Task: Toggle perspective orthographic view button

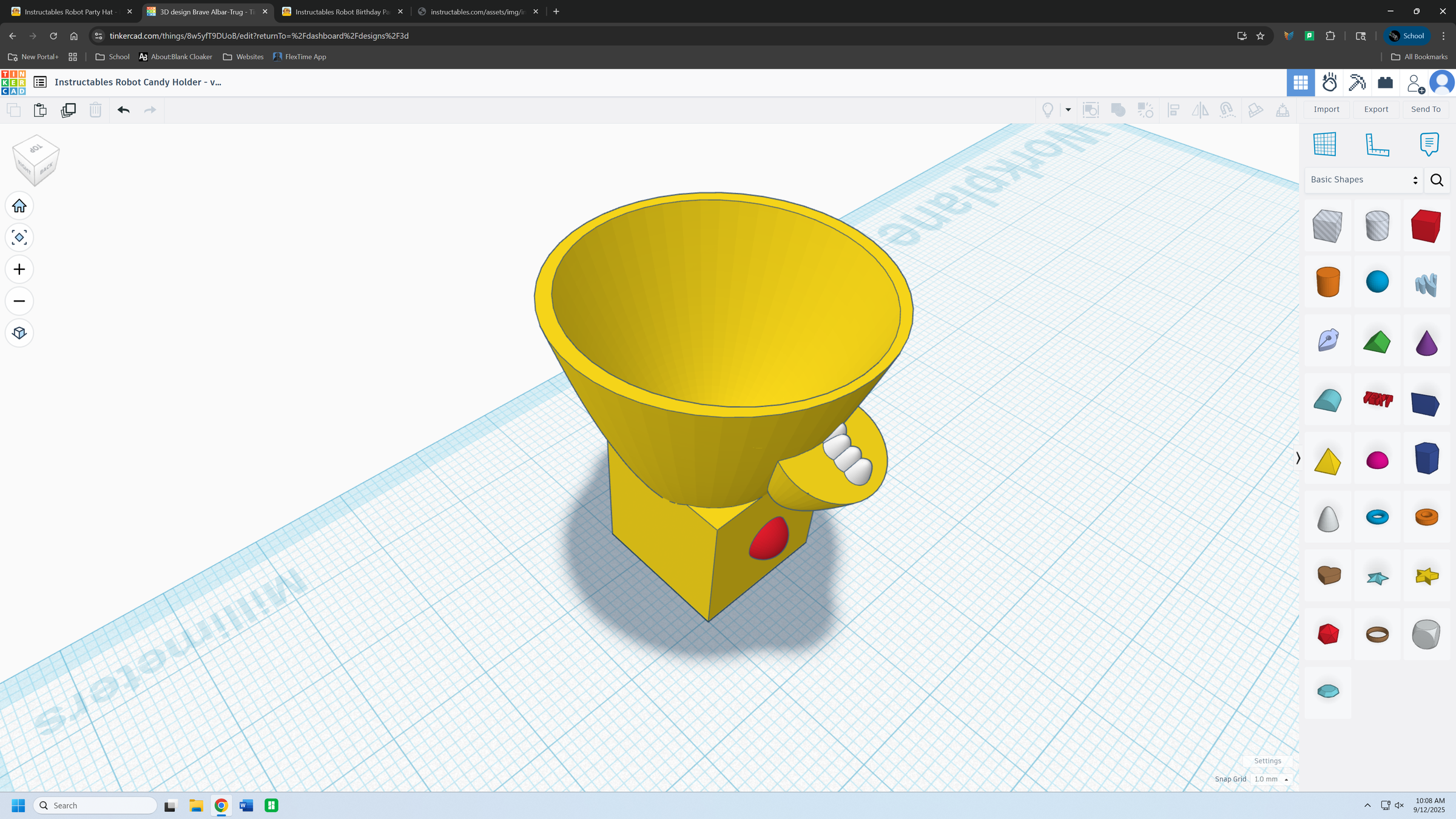Action: point(19,333)
